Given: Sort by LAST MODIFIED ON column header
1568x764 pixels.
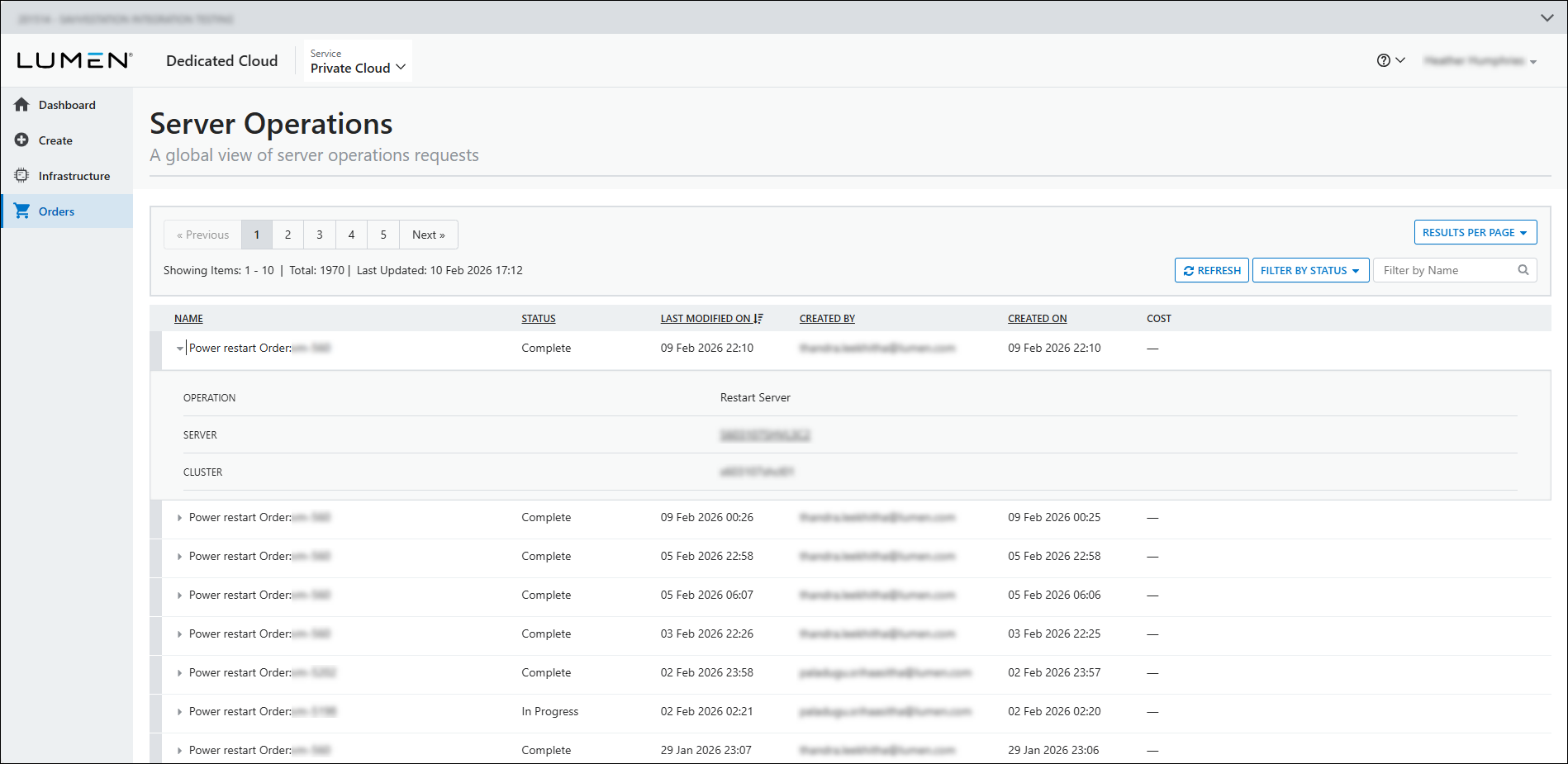Looking at the screenshot, I should (711, 319).
